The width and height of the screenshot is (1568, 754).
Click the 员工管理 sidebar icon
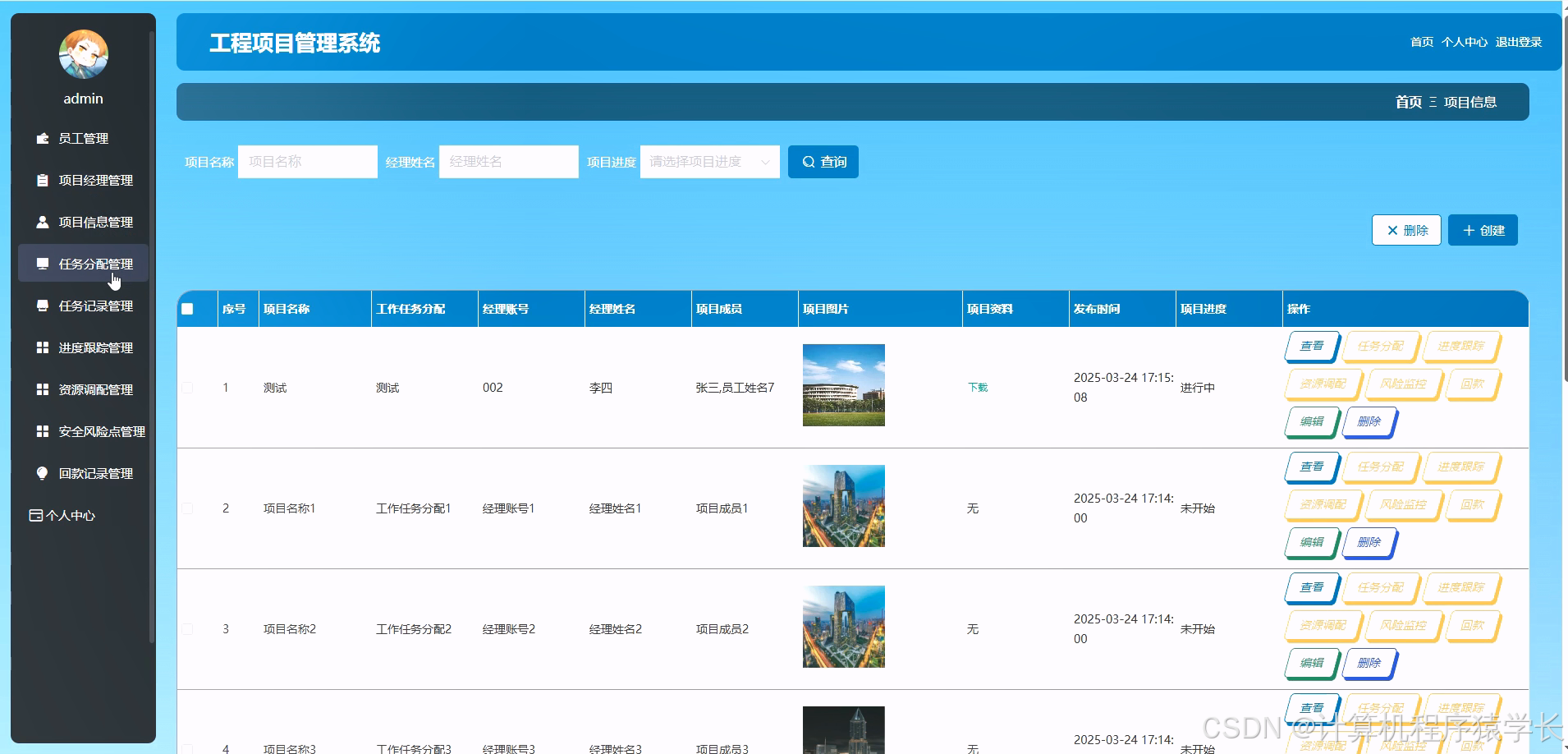tap(43, 138)
